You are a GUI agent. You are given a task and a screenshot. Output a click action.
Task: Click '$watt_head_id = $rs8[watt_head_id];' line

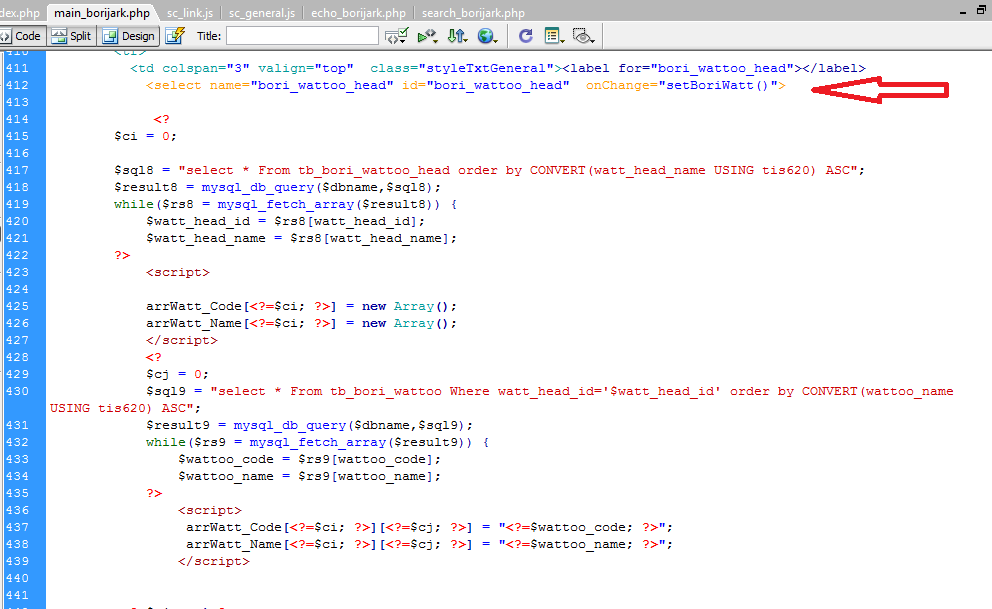(x=285, y=221)
